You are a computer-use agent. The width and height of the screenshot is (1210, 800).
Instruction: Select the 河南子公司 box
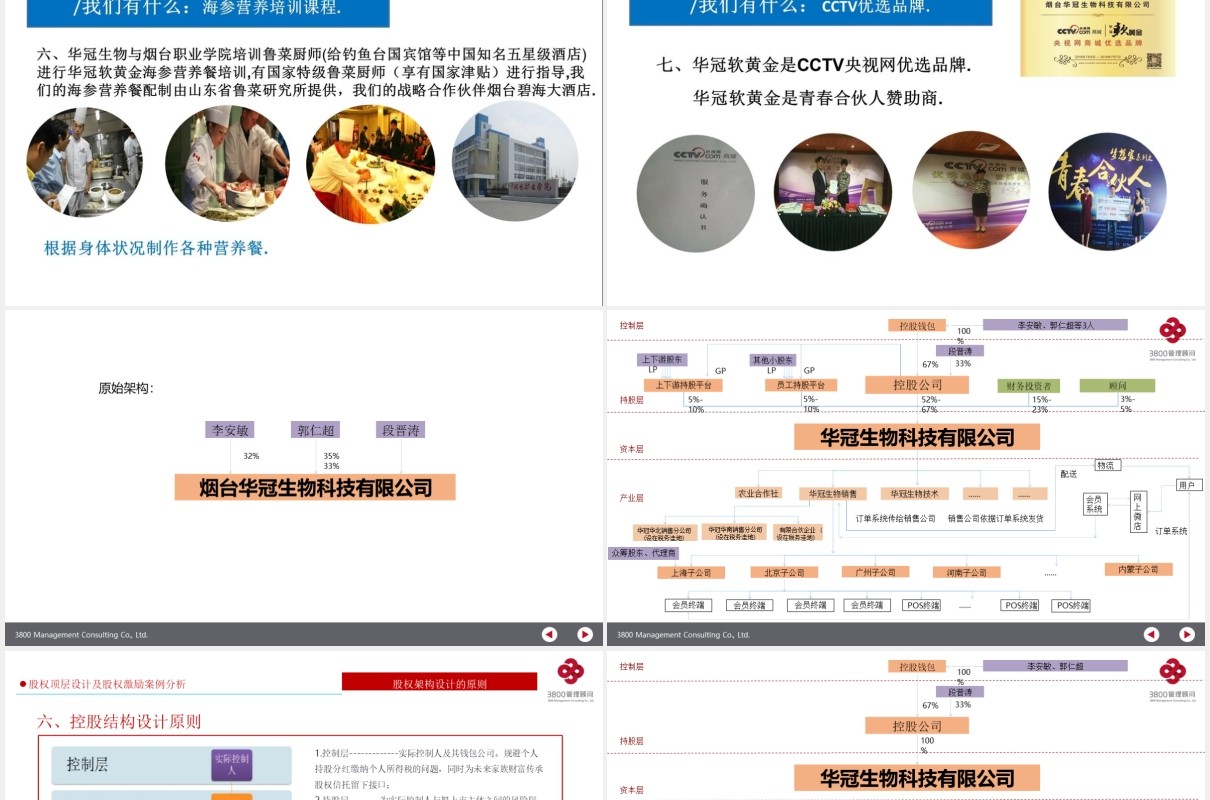coord(966,572)
